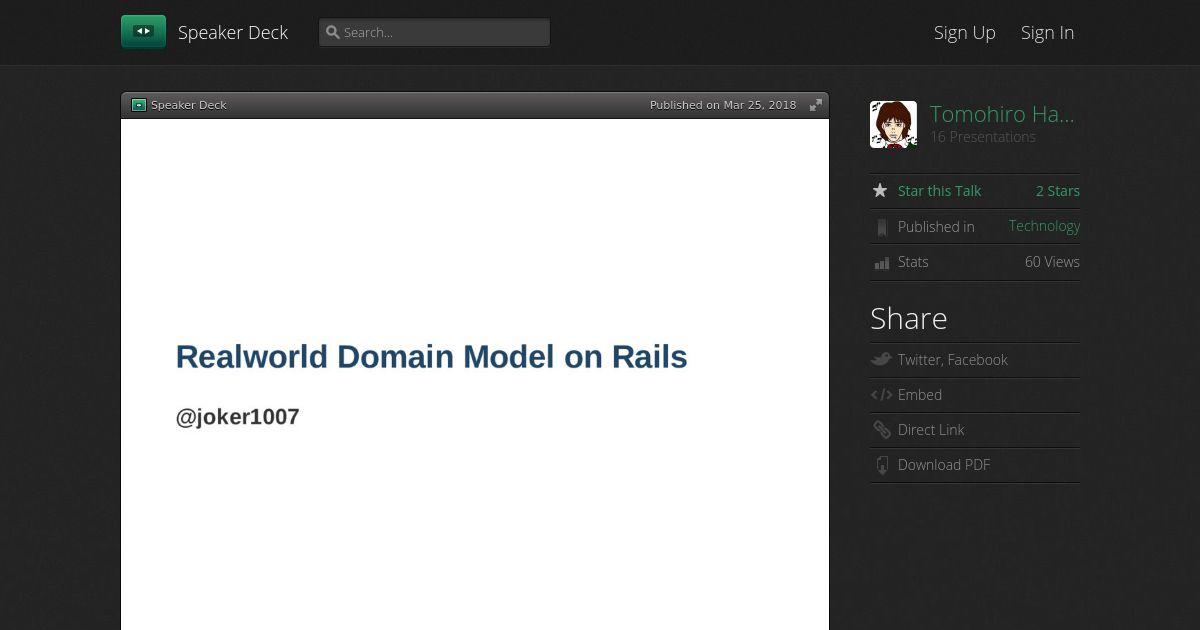1200x630 pixels.
Task: Click Speaker Deck label in player header
Action: [x=189, y=105]
